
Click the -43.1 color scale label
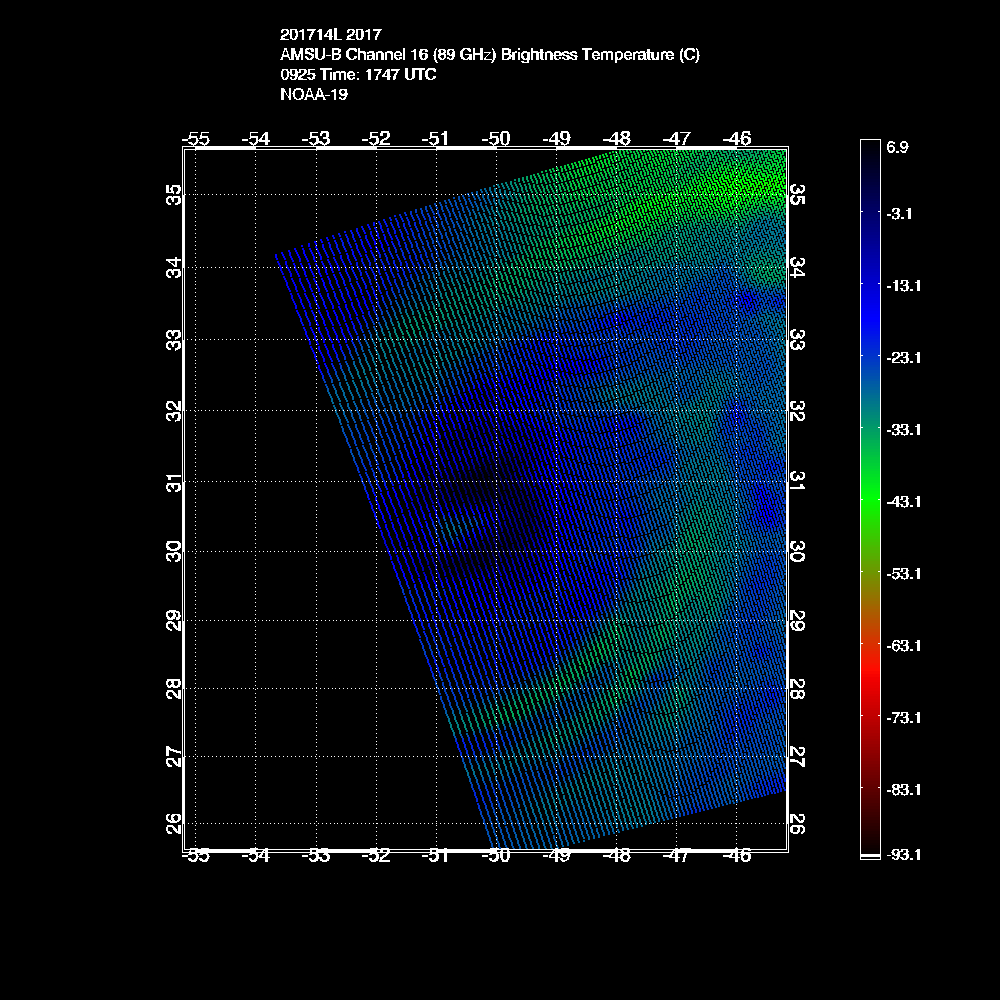coord(903,502)
